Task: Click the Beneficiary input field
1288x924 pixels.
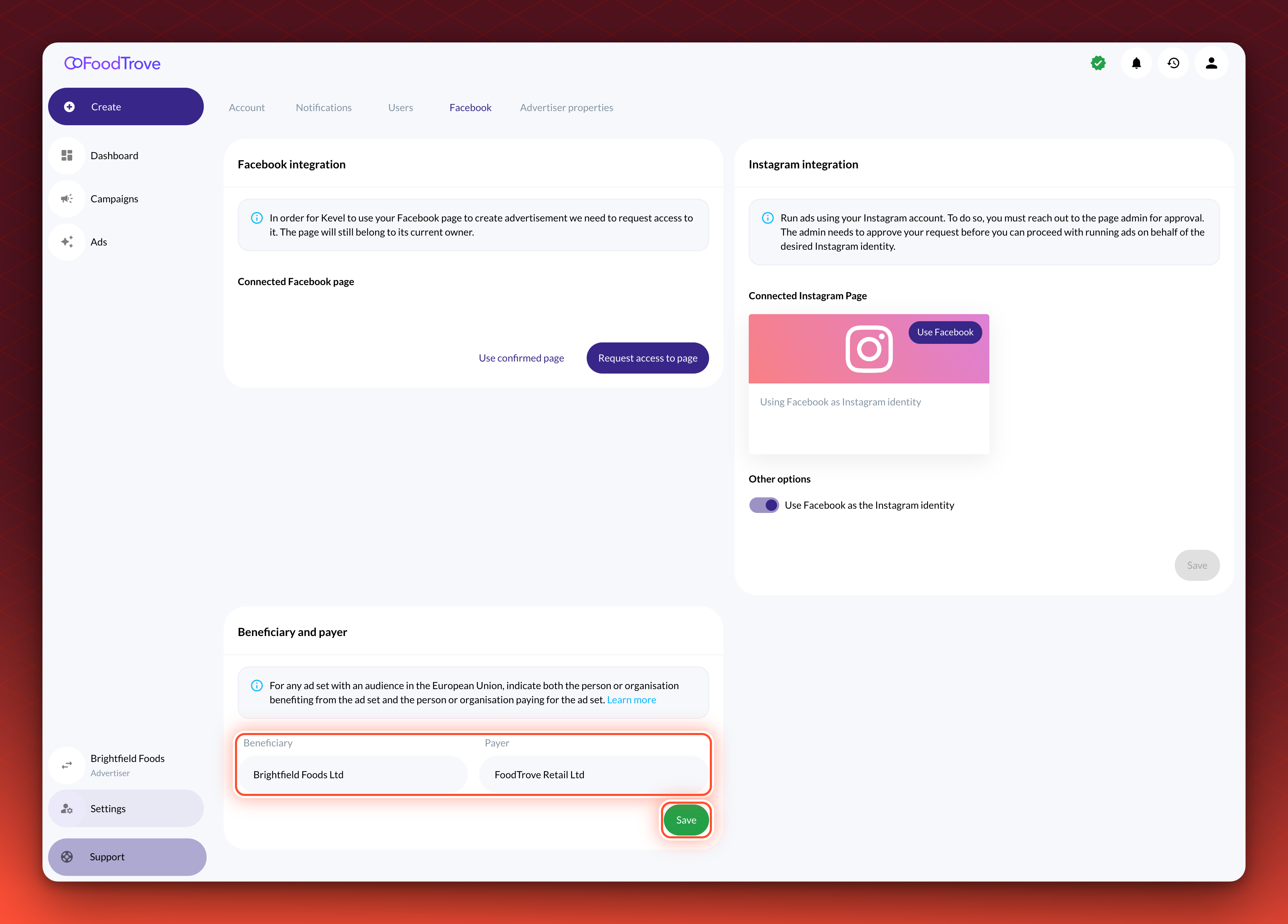Action: click(x=353, y=775)
